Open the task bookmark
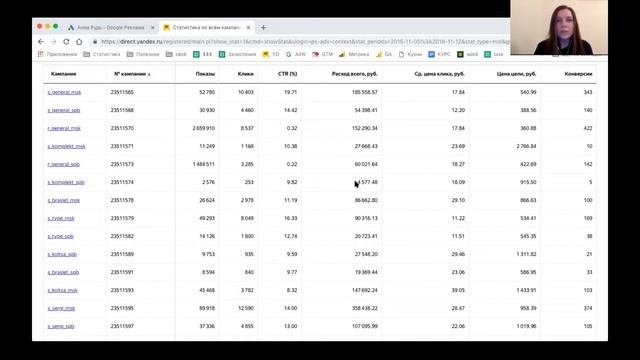 tap(494, 54)
